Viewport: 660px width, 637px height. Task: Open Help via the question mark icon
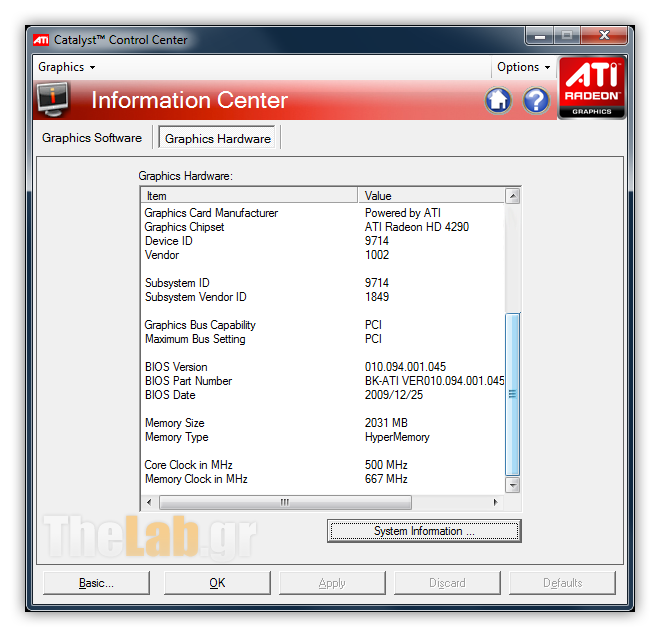click(x=536, y=101)
